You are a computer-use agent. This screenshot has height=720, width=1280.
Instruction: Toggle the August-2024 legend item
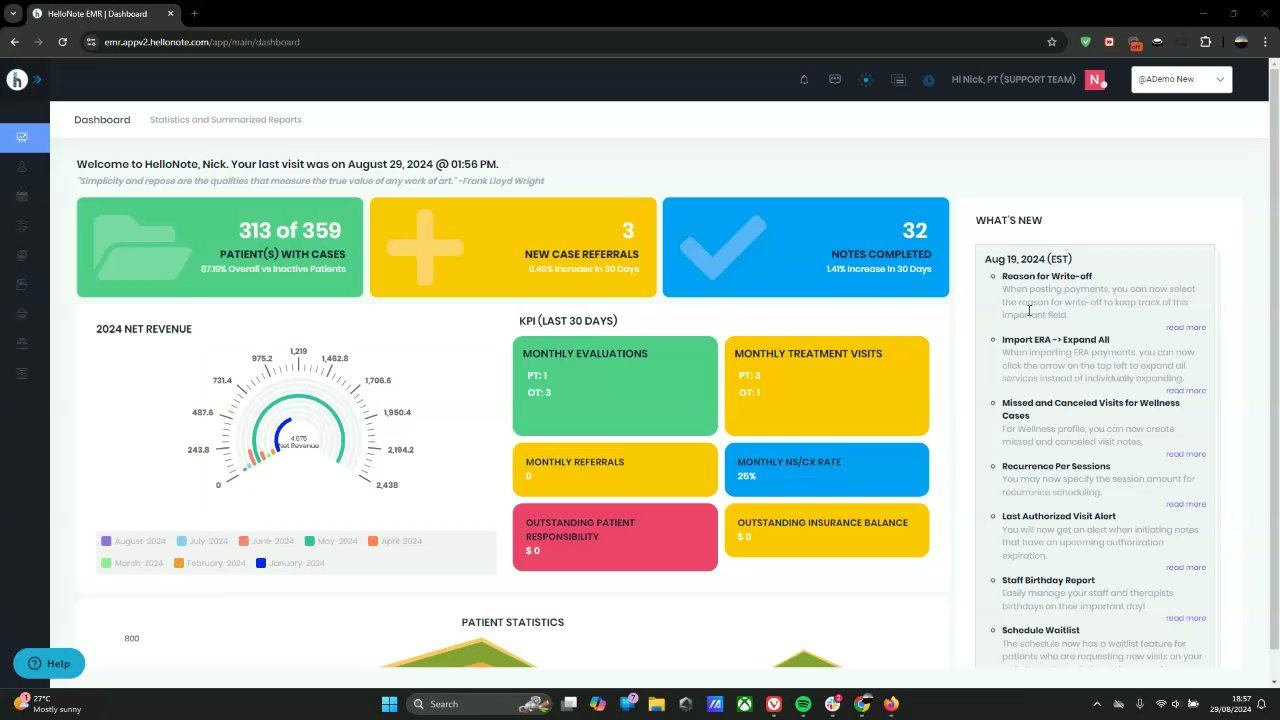click(134, 541)
